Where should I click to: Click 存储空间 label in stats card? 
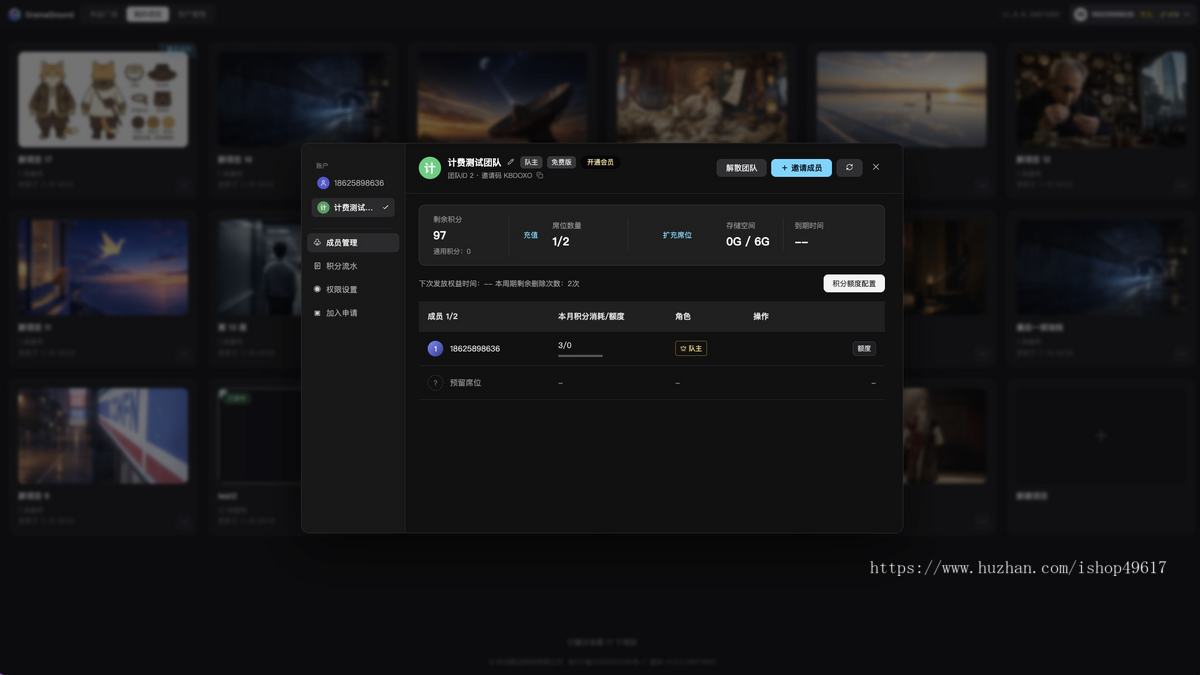[741, 226]
